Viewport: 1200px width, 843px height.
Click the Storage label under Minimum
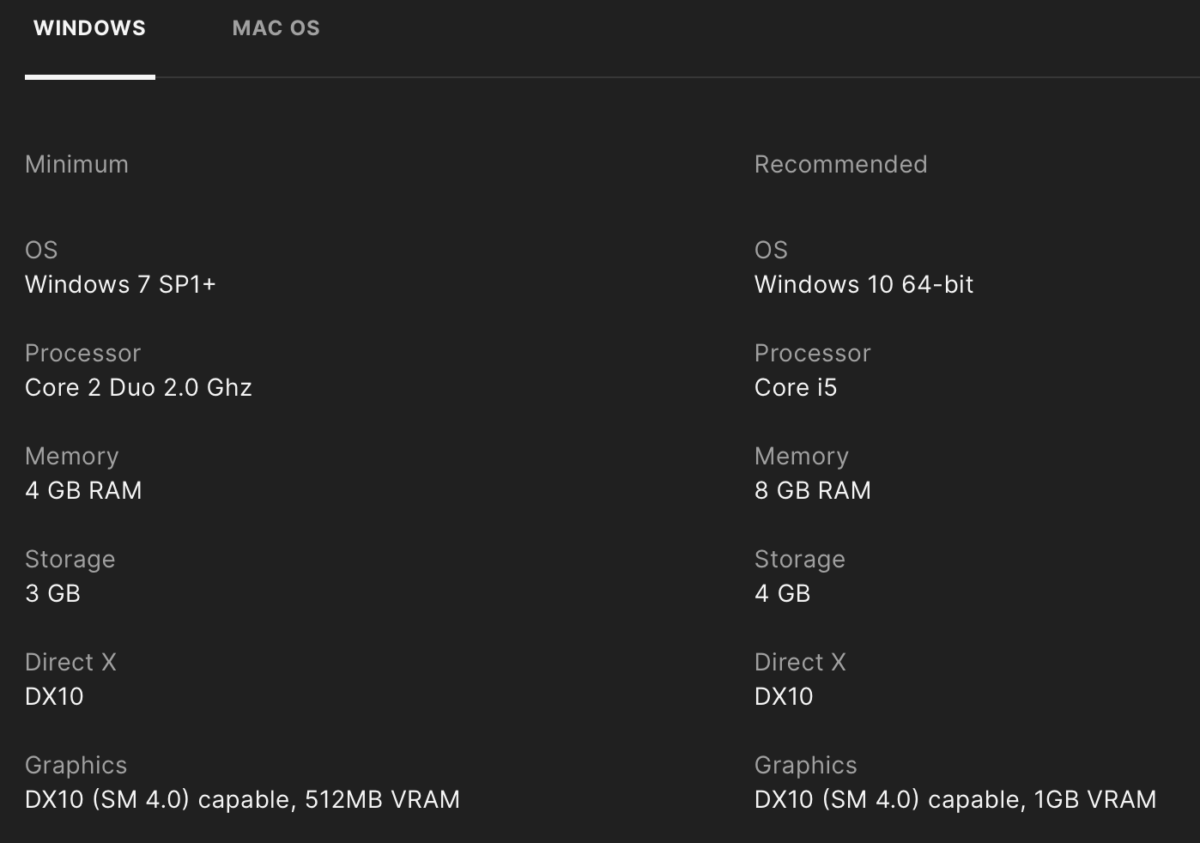(x=70, y=559)
